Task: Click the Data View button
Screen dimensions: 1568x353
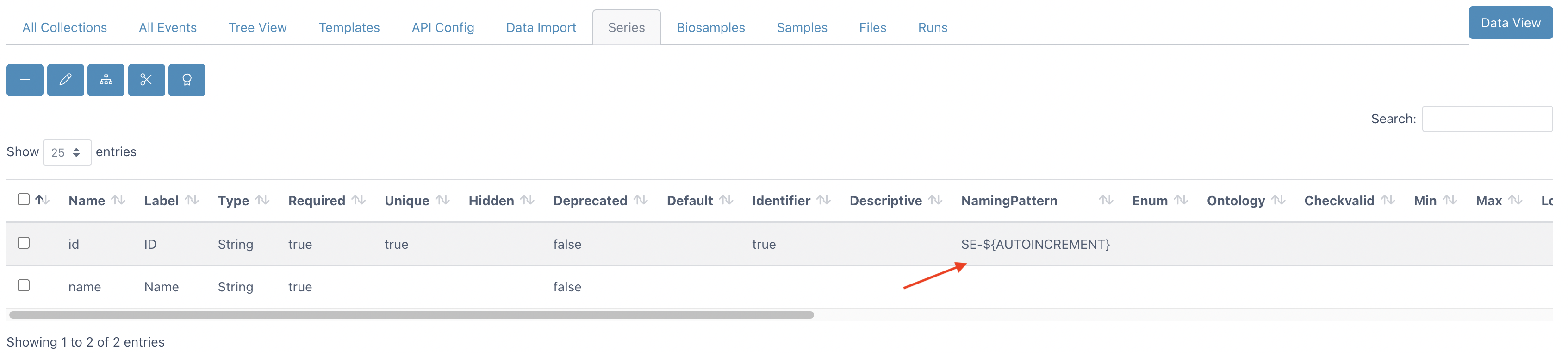Action: [1510, 23]
